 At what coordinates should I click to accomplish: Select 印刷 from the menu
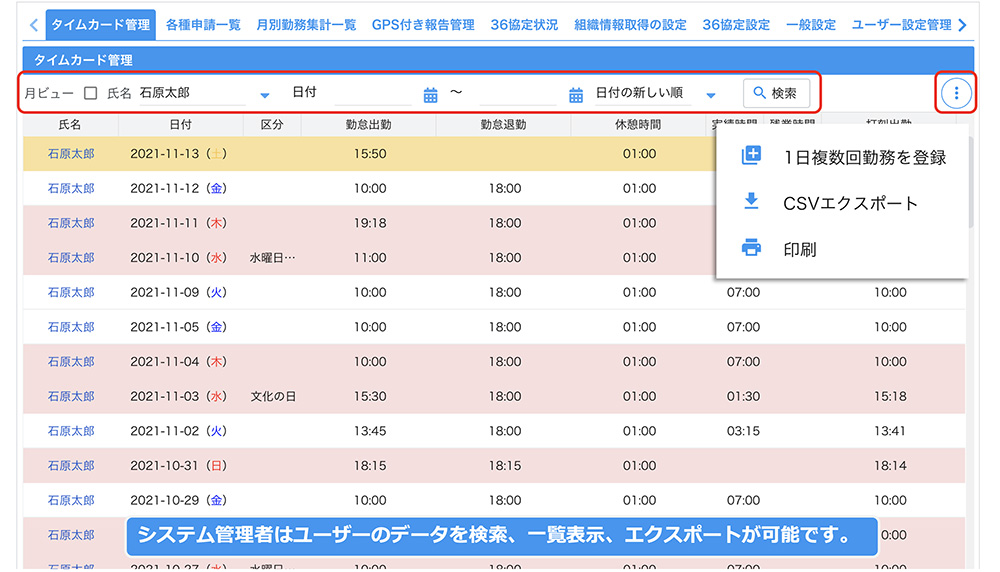click(842, 249)
